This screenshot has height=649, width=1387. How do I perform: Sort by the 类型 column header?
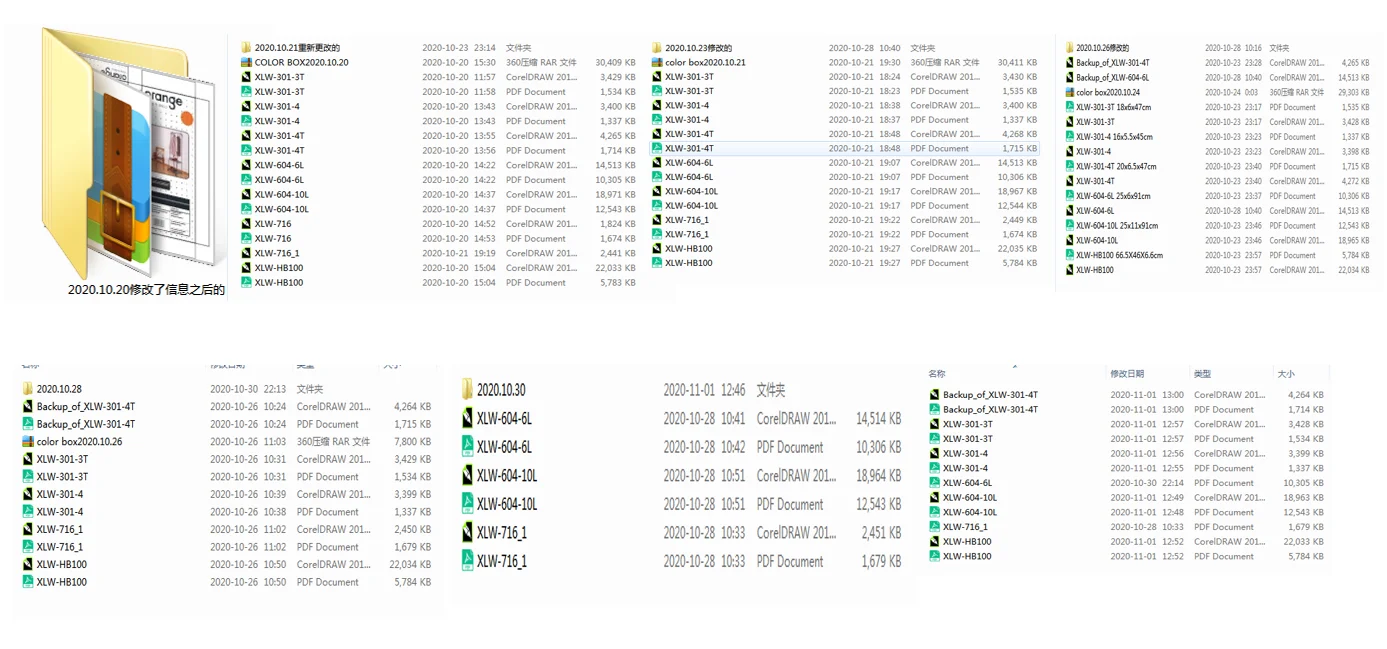(x=1202, y=373)
